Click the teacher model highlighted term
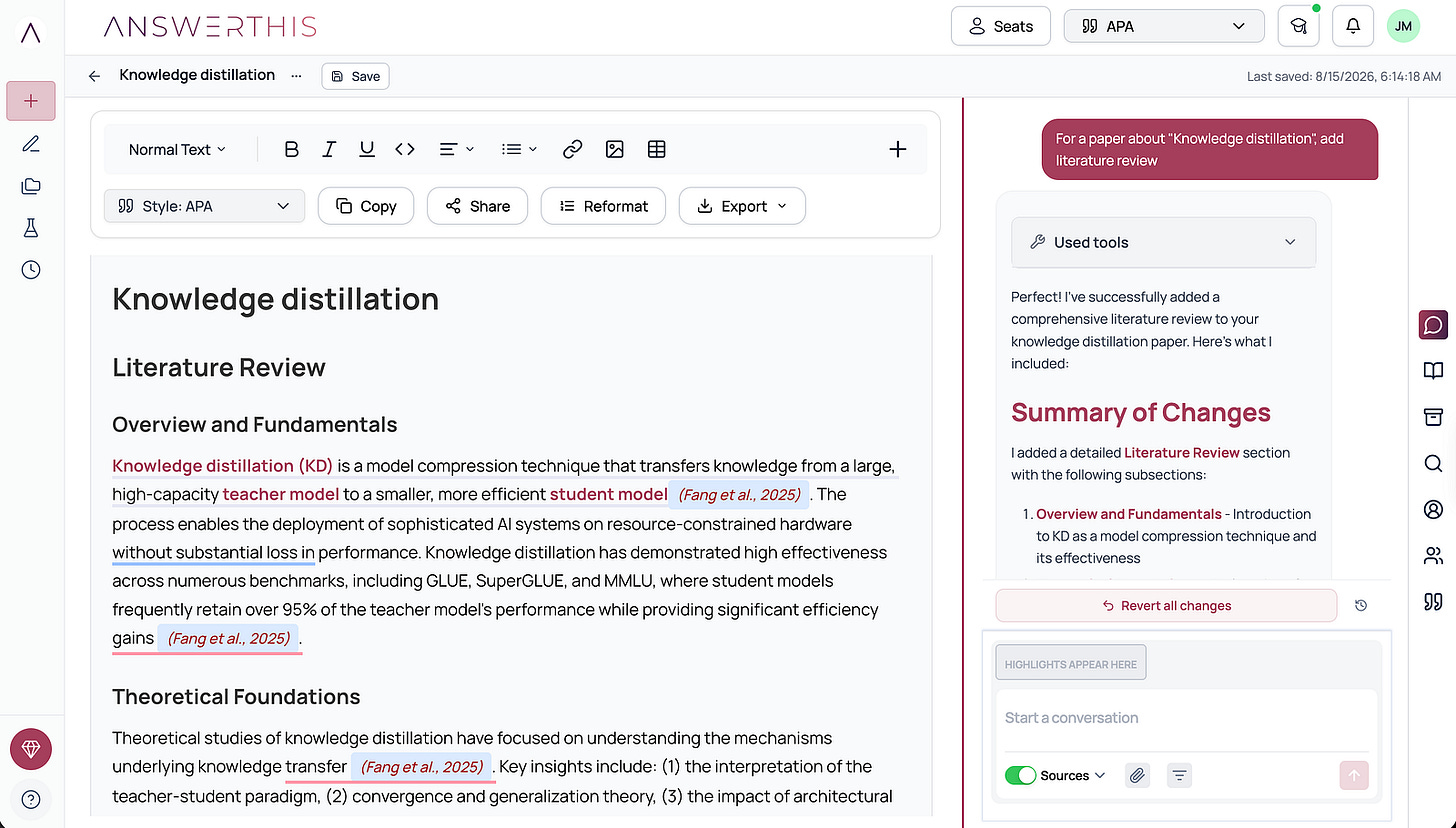 [x=281, y=494]
